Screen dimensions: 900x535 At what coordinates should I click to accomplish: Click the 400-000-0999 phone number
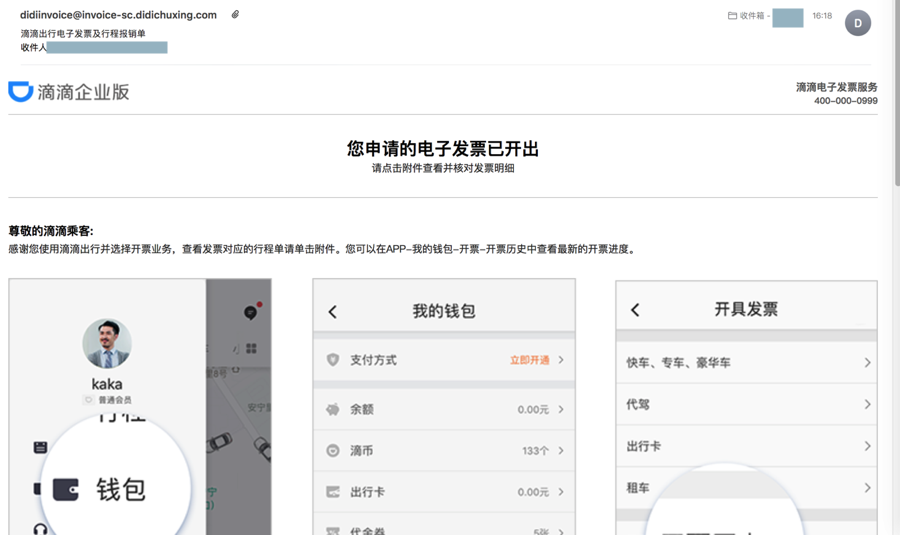[x=845, y=101]
